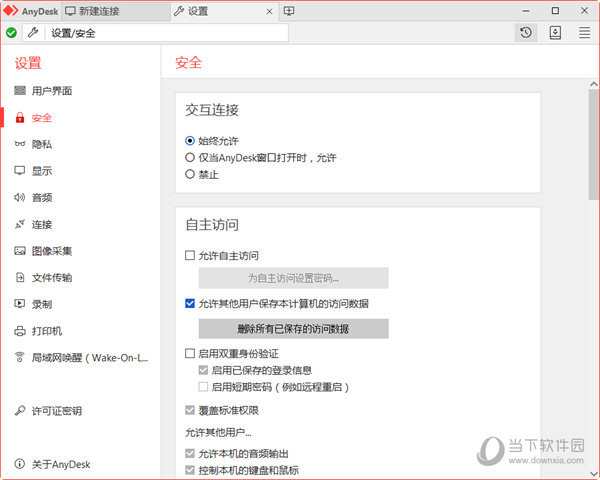The image size is (600, 480).
Task: Select 仅当AnyDesk窗口打开时,允许 radio option
Action: pos(190,157)
